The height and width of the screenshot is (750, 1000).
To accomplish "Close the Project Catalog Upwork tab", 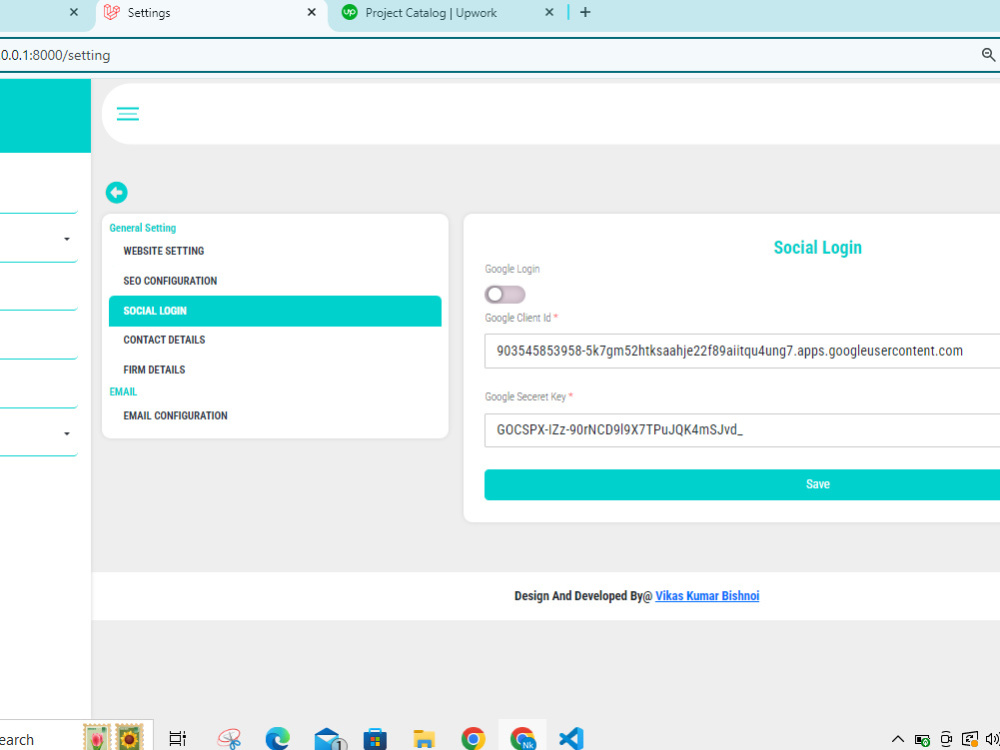I will (x=549, y=12).
